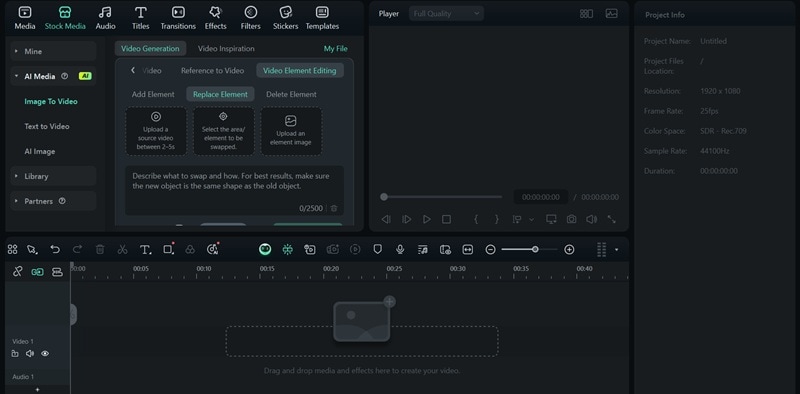Image resolution: width=800 pixels, height=394 pixels.
Task: Open the Titles tab
Action: point(141,18)
